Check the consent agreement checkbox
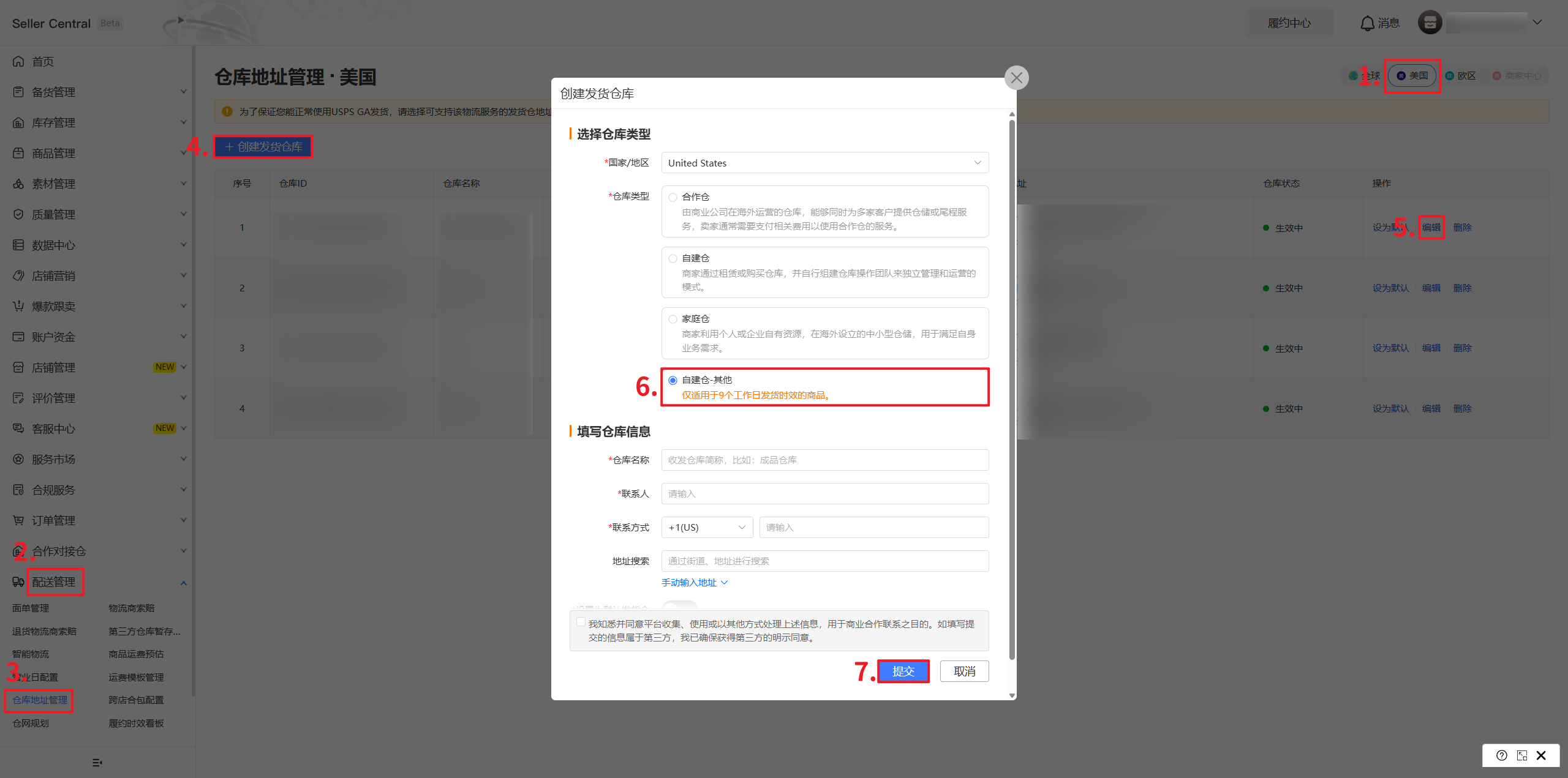 point(581,622)
